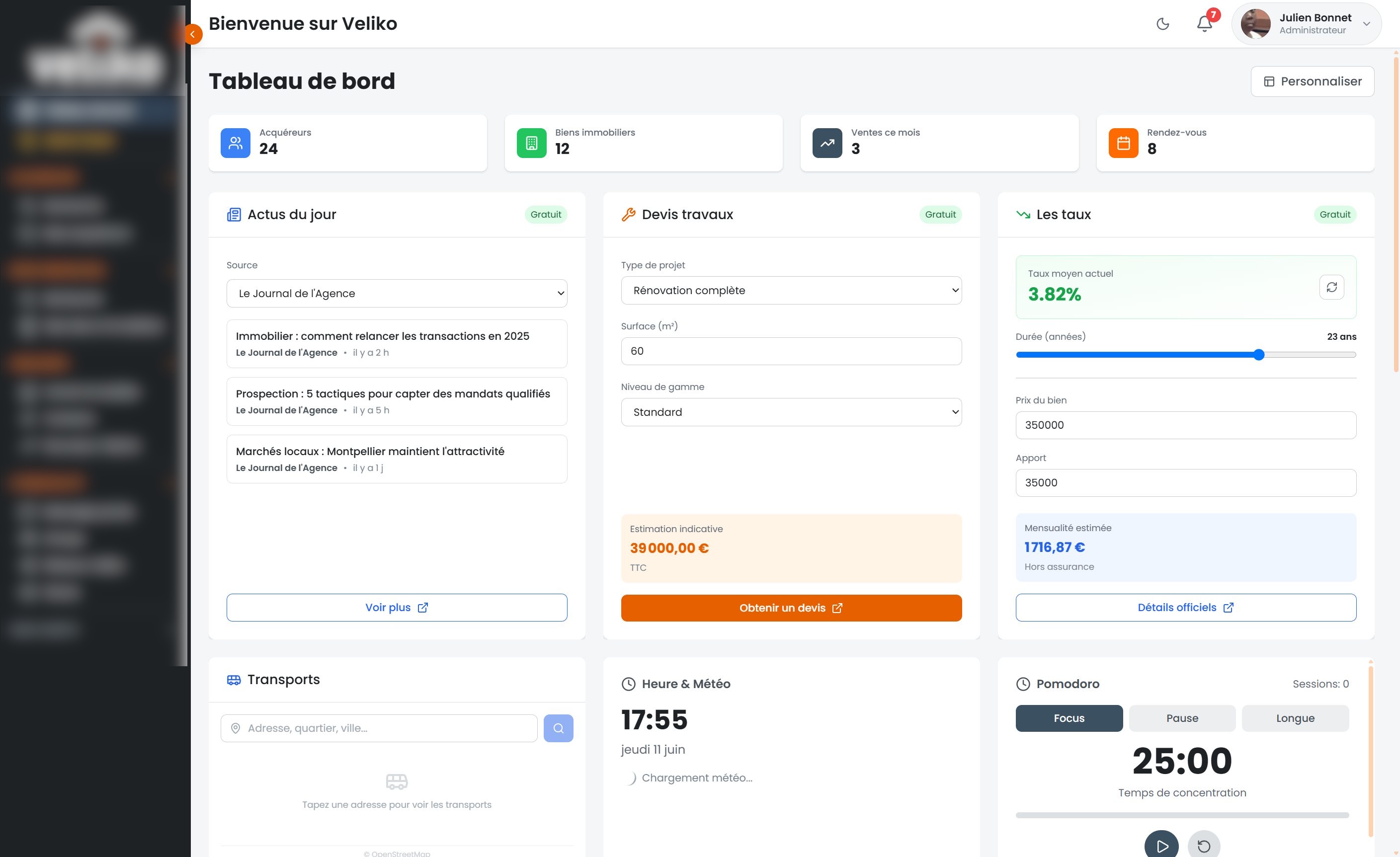Open the Niveau de gamme dropdown
Screen dimensions: 1400x857
click(791, 412)
